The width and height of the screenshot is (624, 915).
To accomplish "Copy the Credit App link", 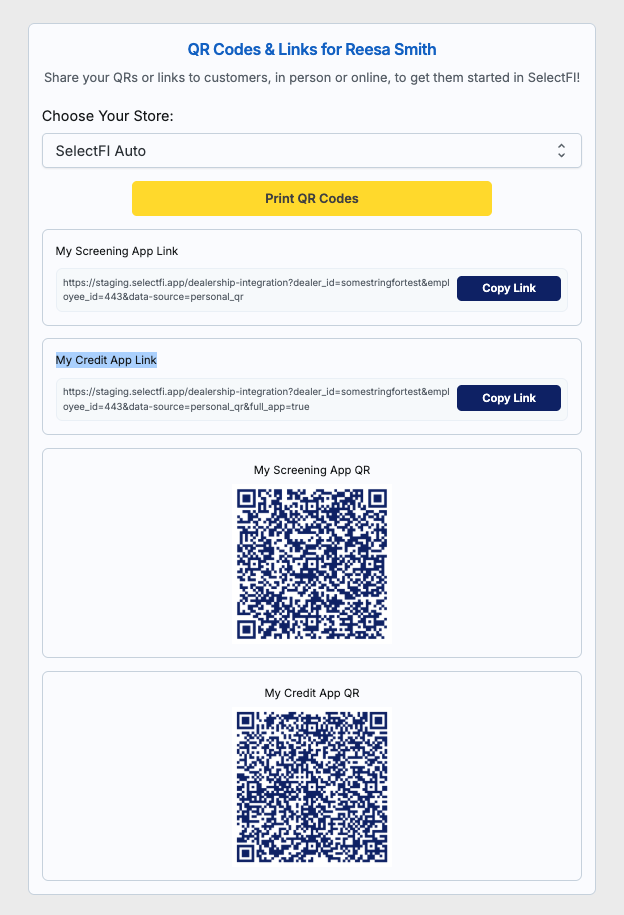I will tap(508, 398).
